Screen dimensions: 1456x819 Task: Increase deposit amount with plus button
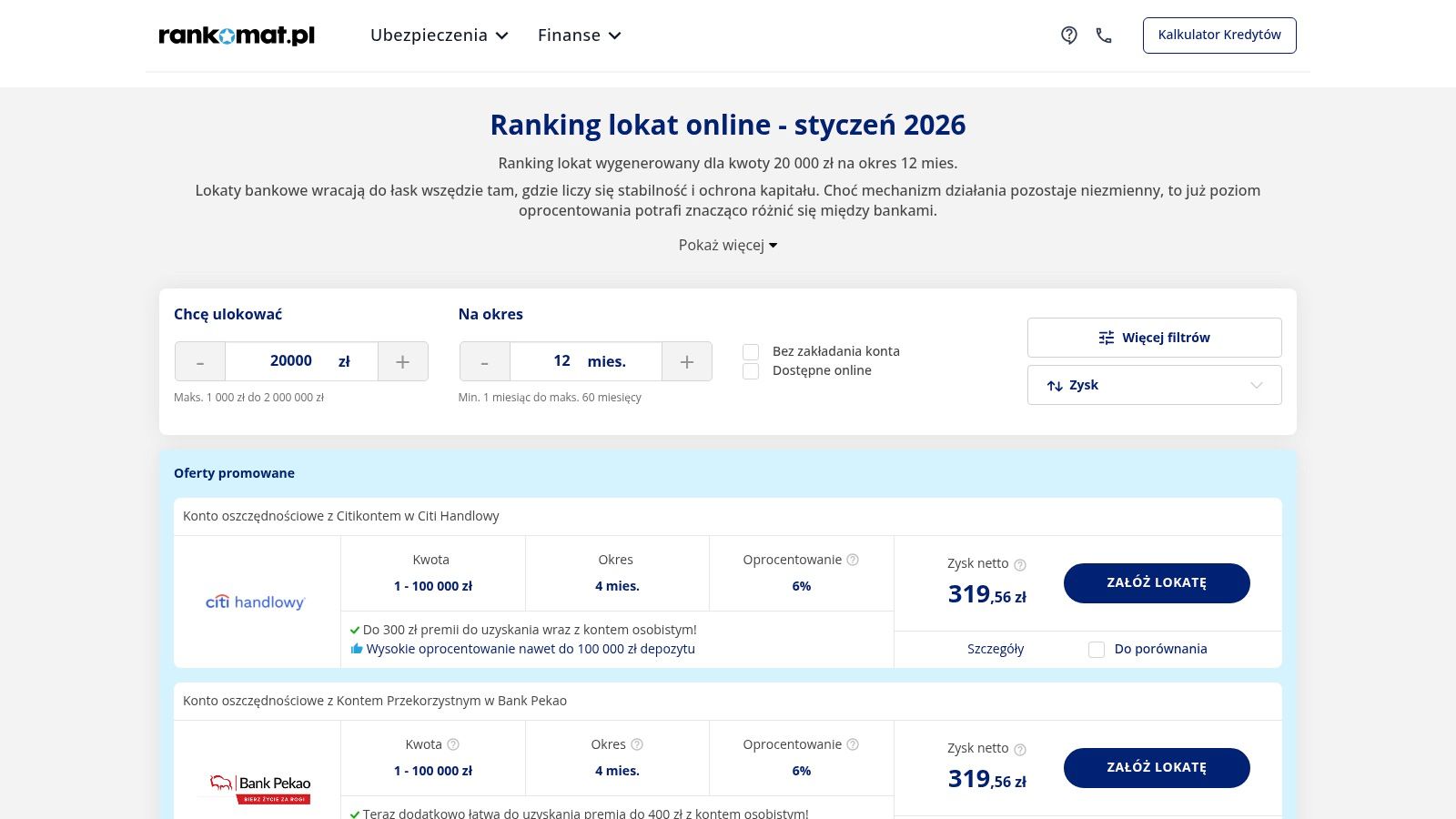[x=403, y=361]
